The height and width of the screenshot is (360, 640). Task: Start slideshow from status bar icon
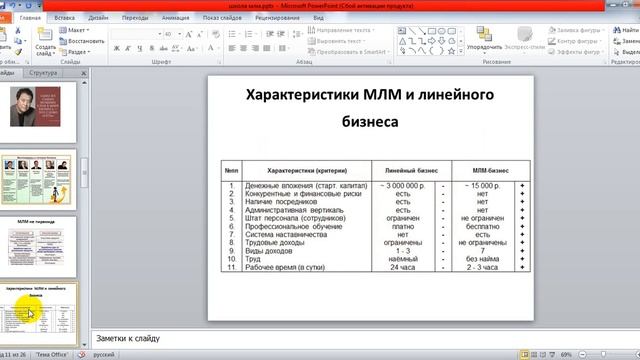pos(552,355)
